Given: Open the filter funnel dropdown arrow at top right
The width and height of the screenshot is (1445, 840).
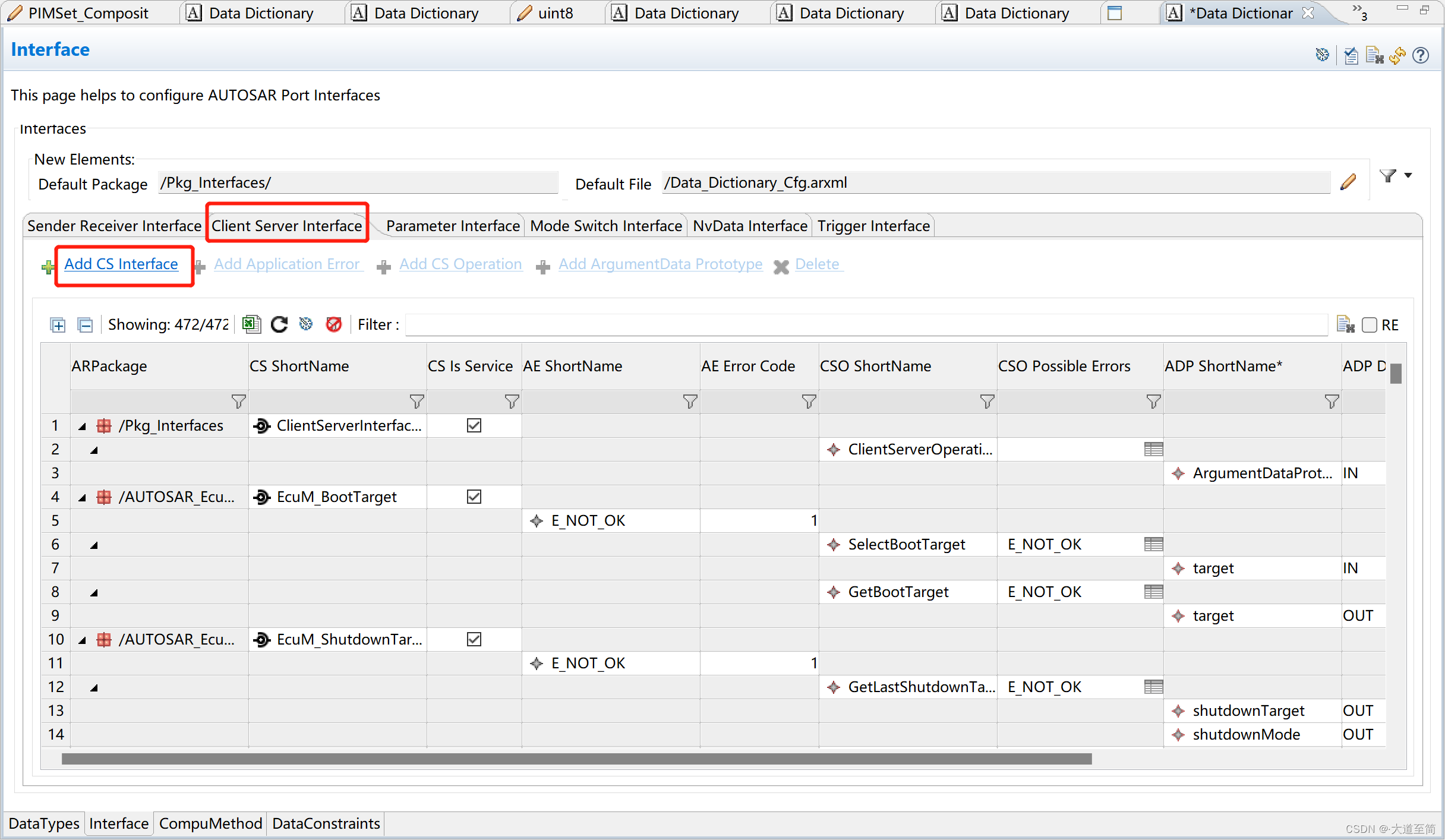Looking at the screenshot, I should coord(1408,175).
